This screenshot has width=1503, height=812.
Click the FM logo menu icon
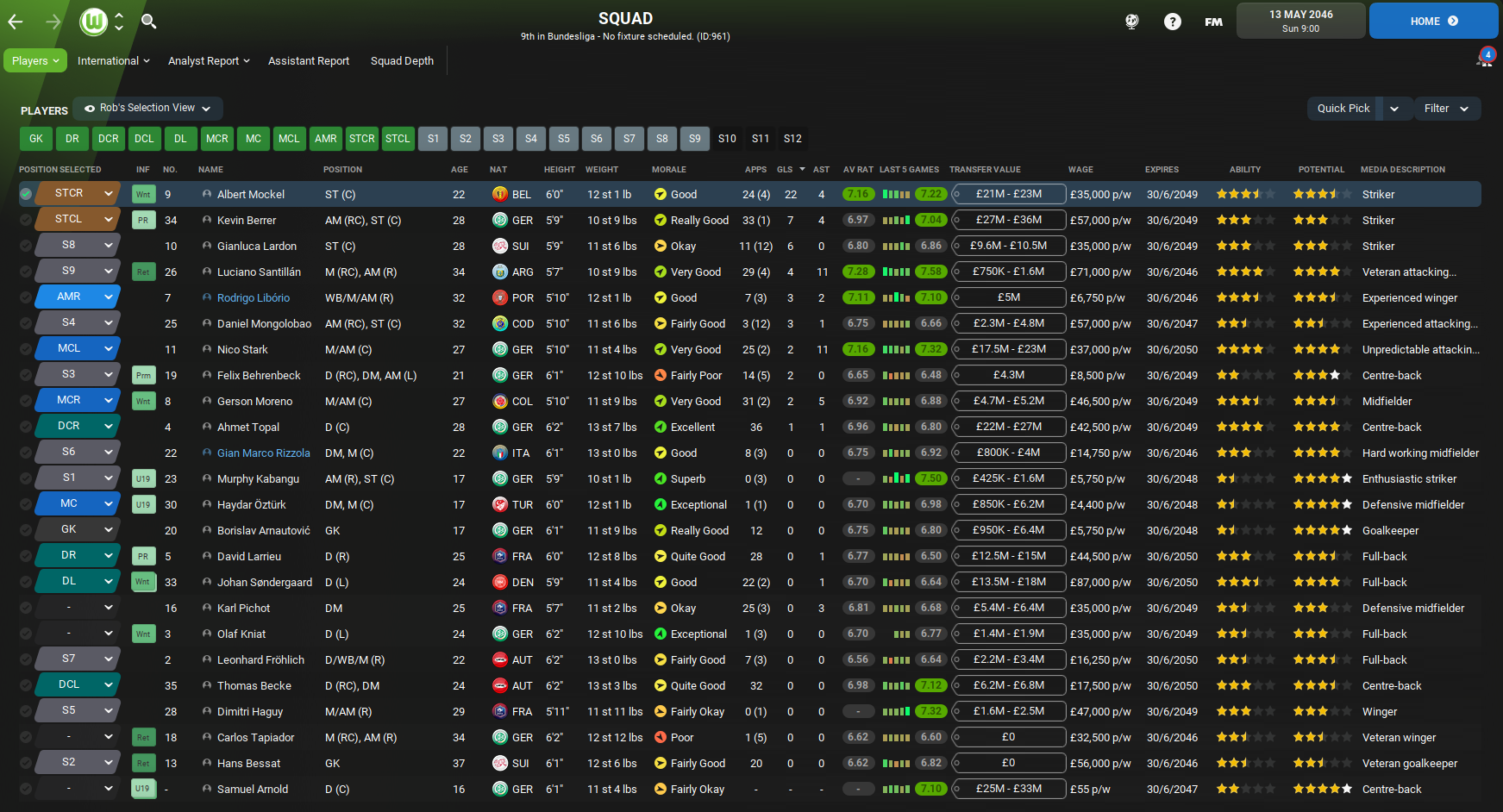pyautogui.click(x=1213, y=22)
